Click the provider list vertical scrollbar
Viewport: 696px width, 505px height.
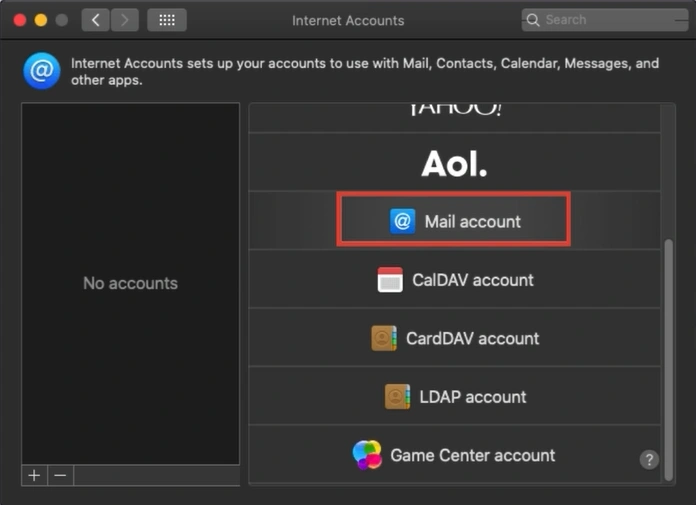click(x=668, y=359)
